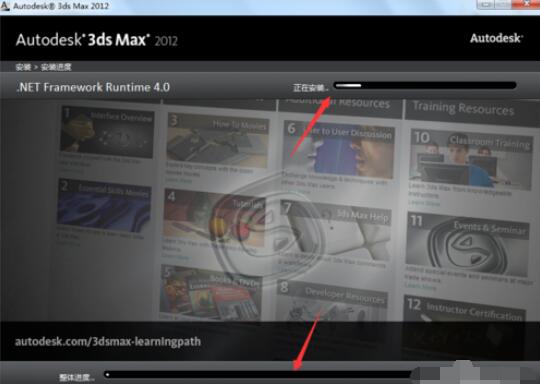Click the Autodesk logo in the header

click(496, 38)
